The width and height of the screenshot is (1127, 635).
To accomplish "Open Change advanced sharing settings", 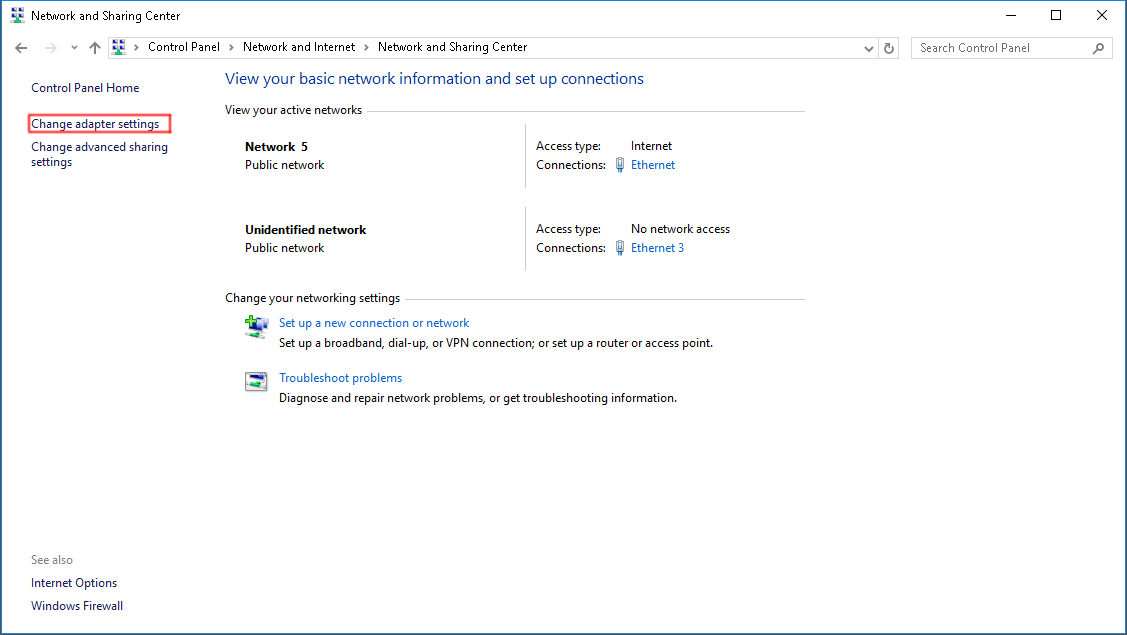I will click(99, 154).
